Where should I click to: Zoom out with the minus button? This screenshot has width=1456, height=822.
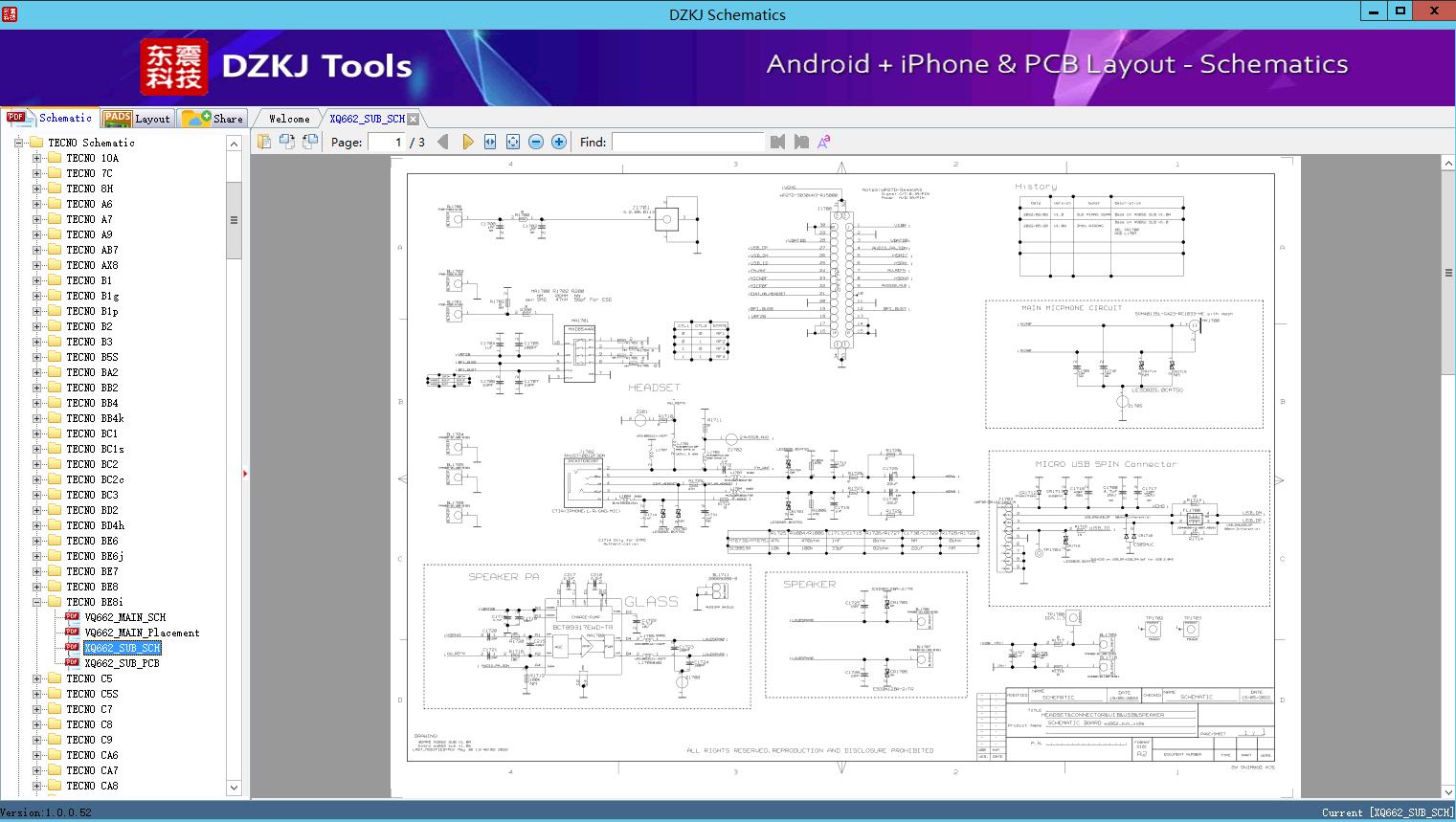click(536, 142)
